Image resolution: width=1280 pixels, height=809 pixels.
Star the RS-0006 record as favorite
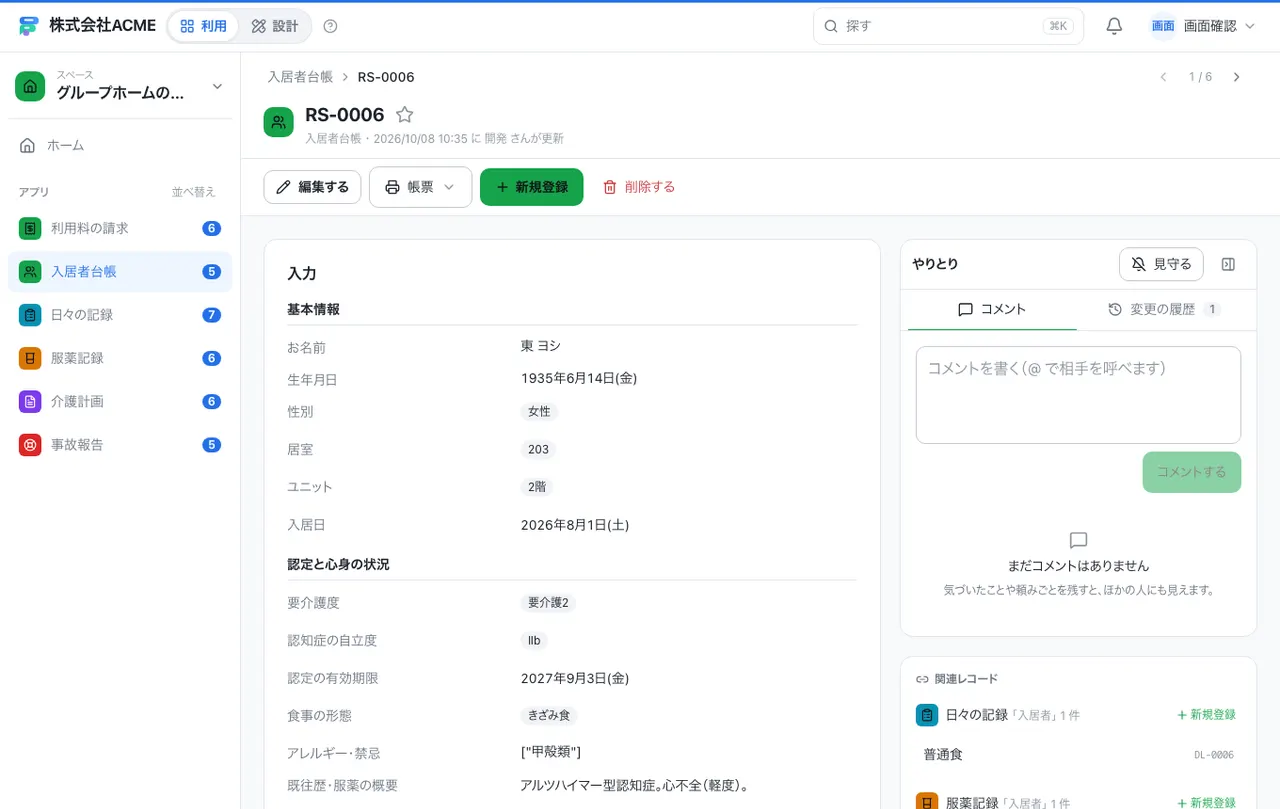click(404, 115)
